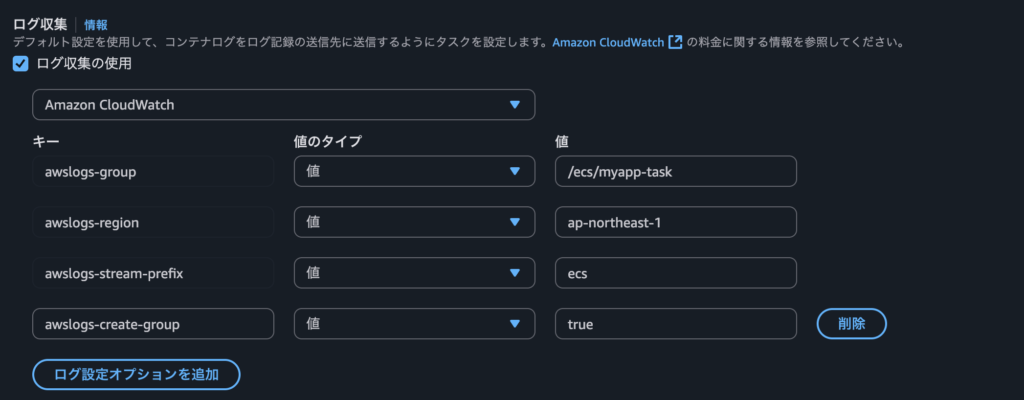Open value type dropdown for awslogs-create-group
This screenshot has width=1024, height=400.
[414, 324]
